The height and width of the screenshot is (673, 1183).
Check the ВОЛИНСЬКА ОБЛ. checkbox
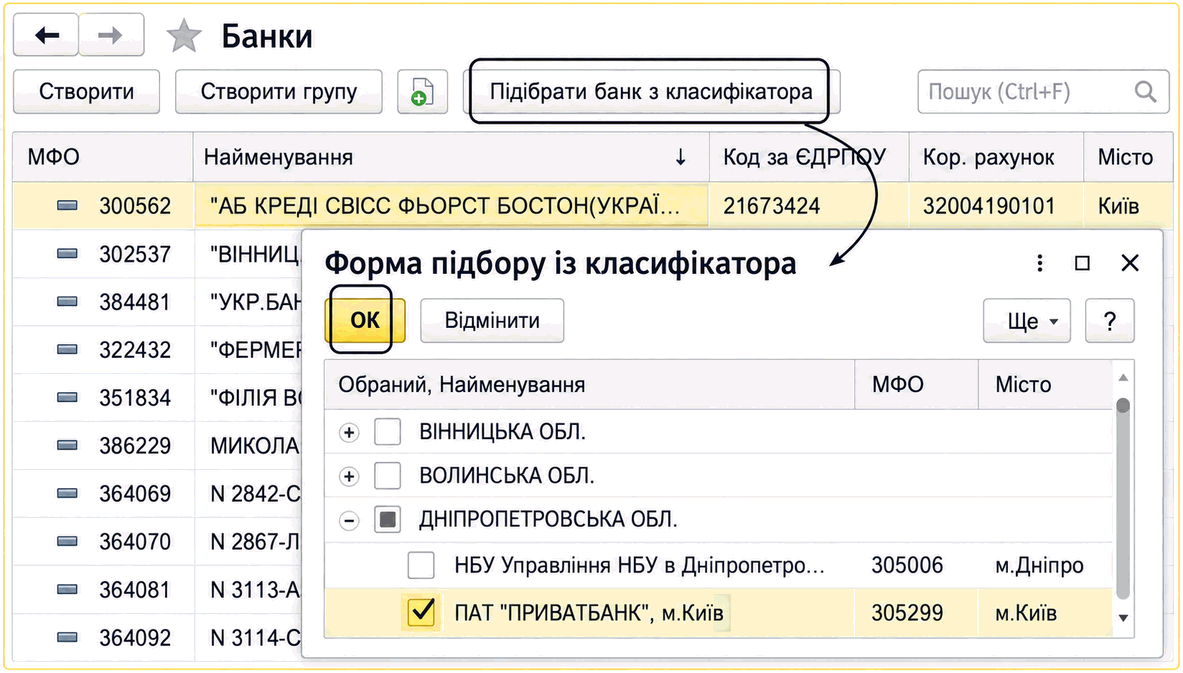(x=388, y=476)
